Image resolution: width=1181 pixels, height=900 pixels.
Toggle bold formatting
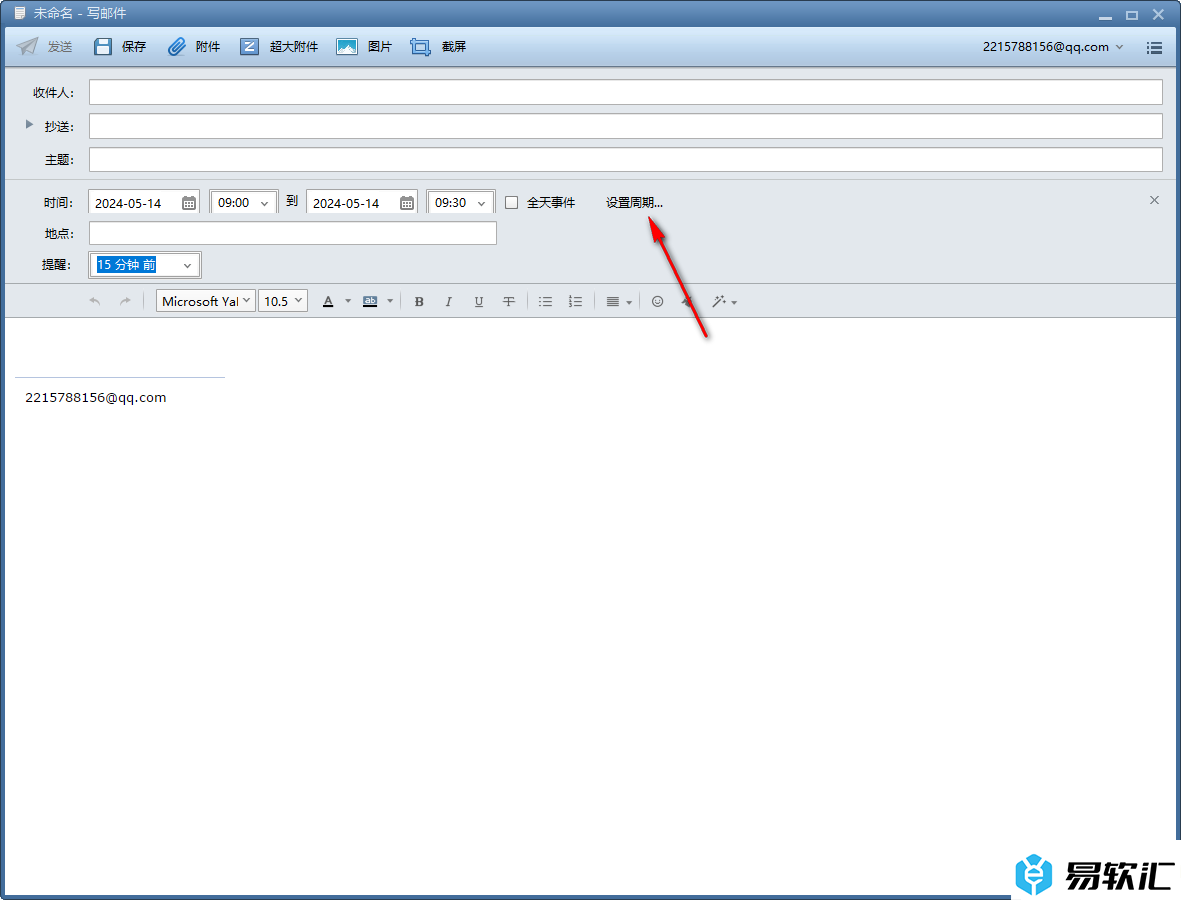click(x=419, y=301)
